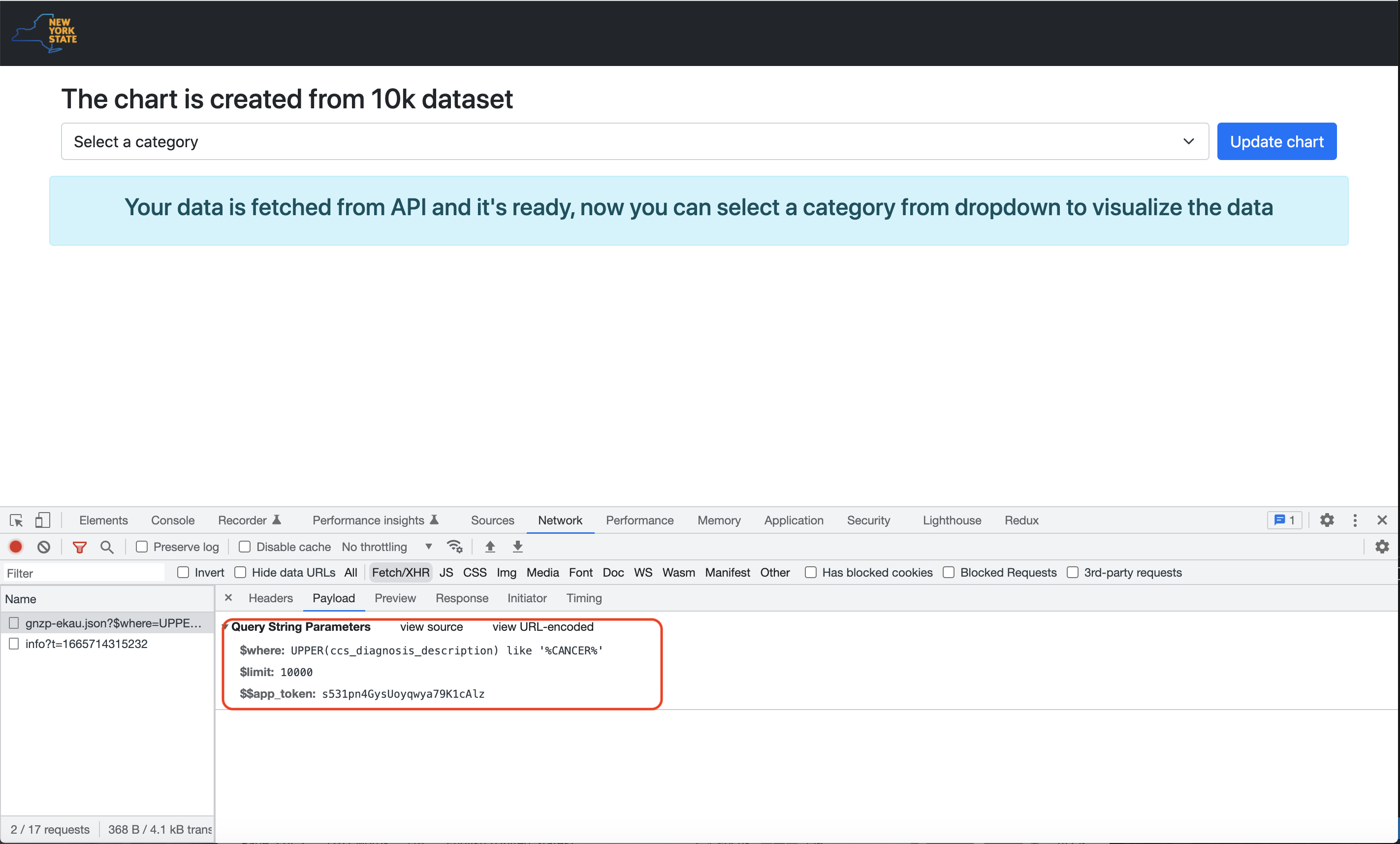The image size is (1400, 844).
Task: Click the Import HAR upload icon
Action: (490, 547)
